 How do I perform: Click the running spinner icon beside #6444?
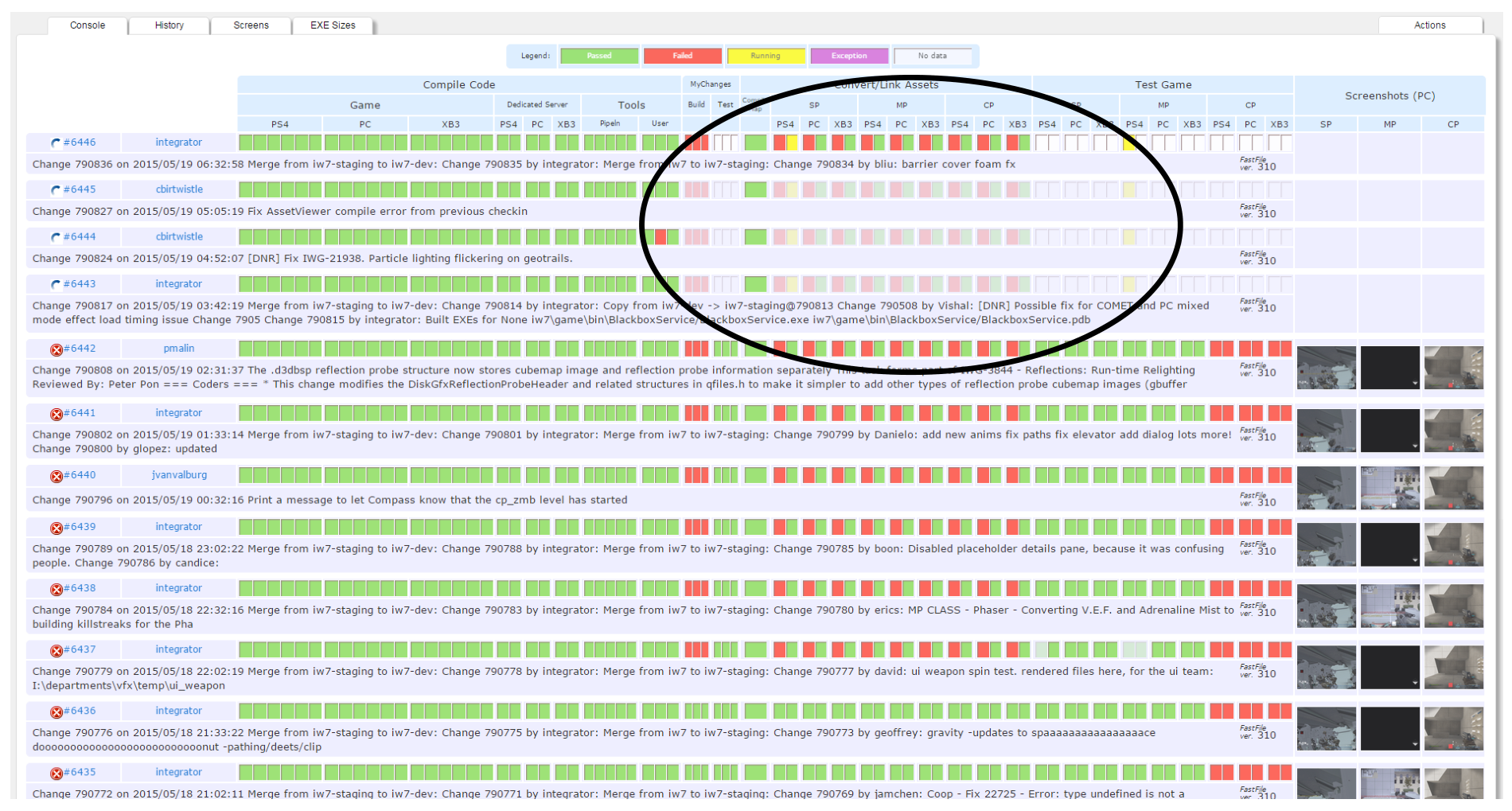56,237
